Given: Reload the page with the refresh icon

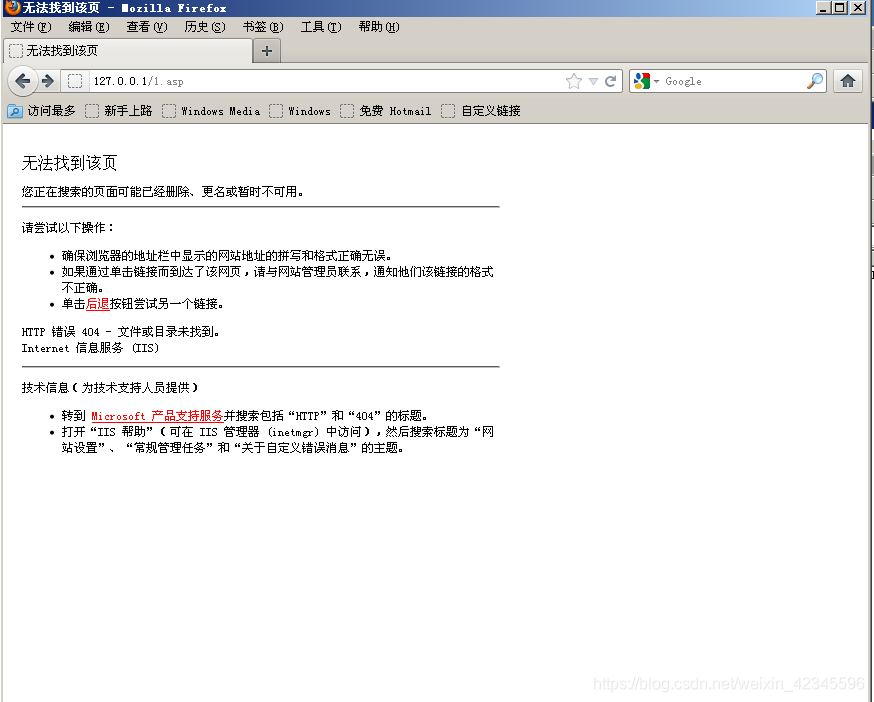Looking at the screenshot, I should pyautogui.click(x=611, y=81).
